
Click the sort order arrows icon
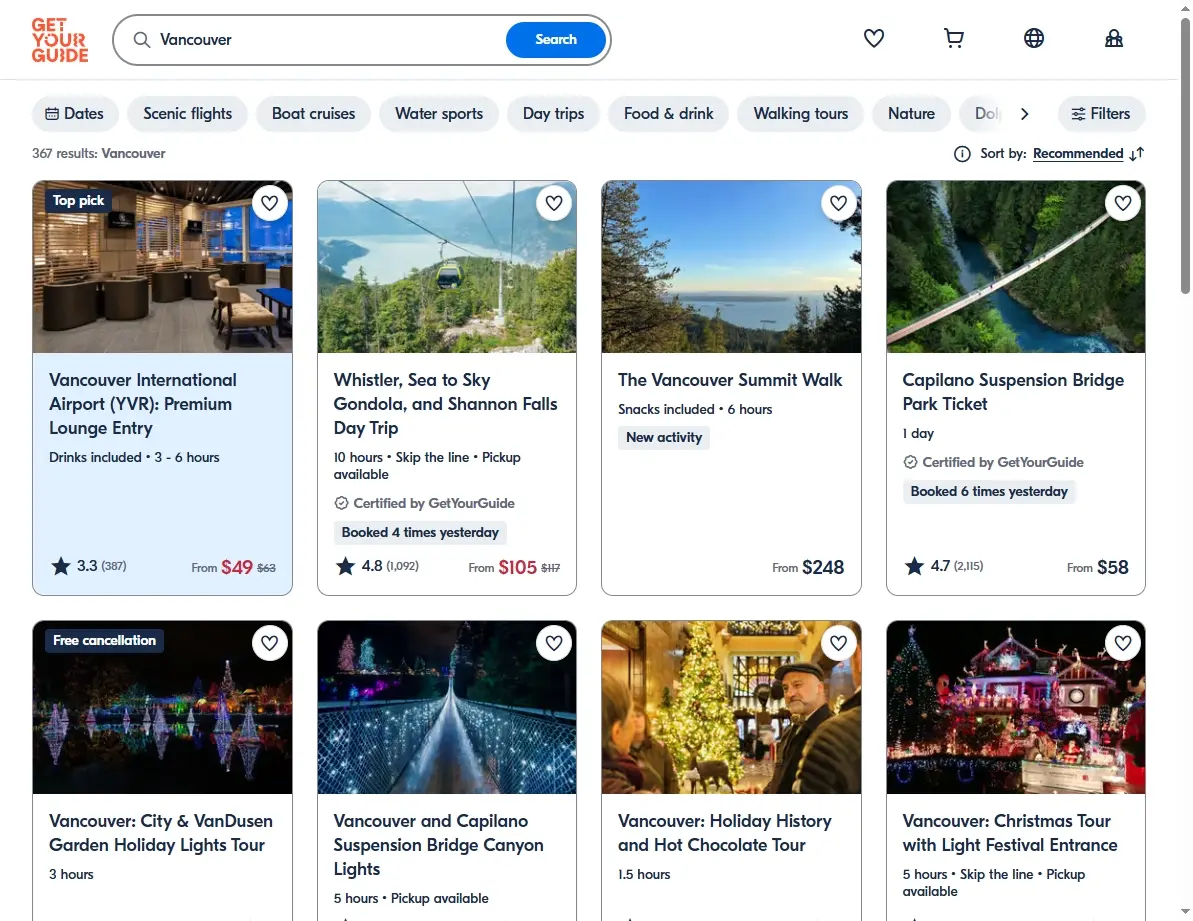(x=1137, y=154)
